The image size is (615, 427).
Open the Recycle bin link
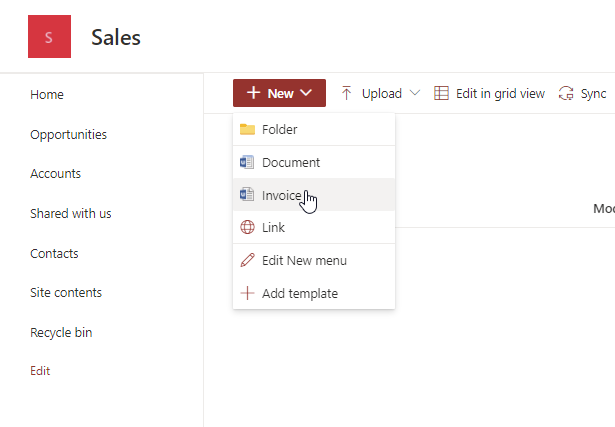(x=61, y=332)
